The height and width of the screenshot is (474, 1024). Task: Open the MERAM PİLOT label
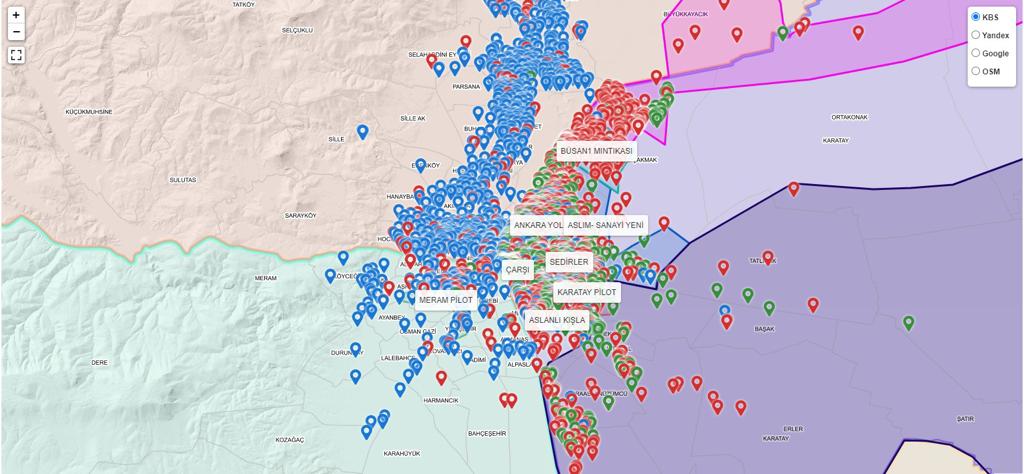[445, 299]
